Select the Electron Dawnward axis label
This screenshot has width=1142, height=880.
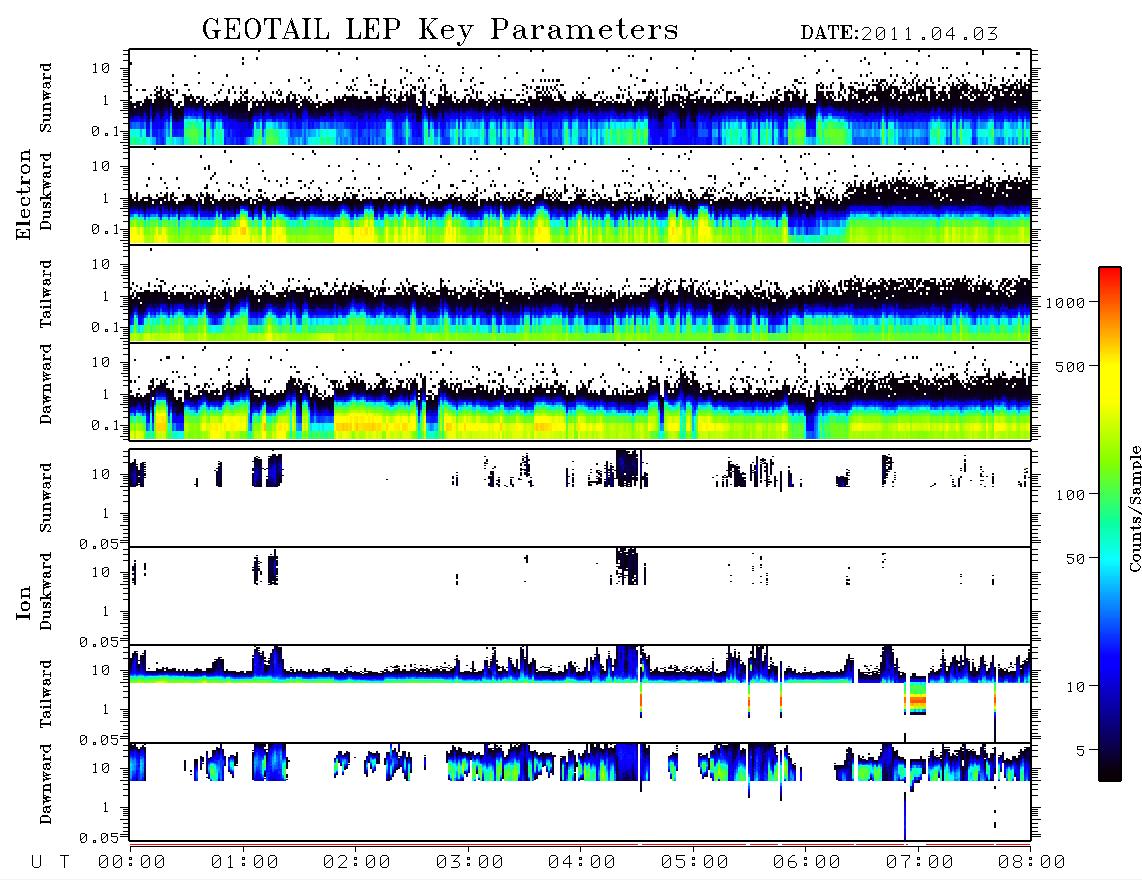[x=46, y=384]
